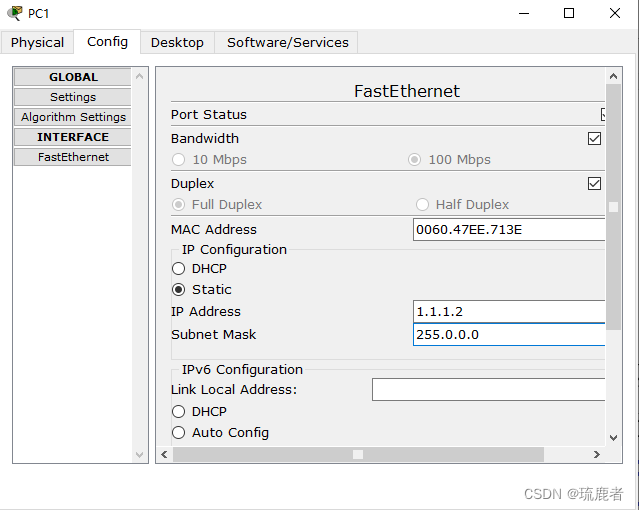
Task: Click the left arrow of horizontal scrollbar
Action: point(164,454)
